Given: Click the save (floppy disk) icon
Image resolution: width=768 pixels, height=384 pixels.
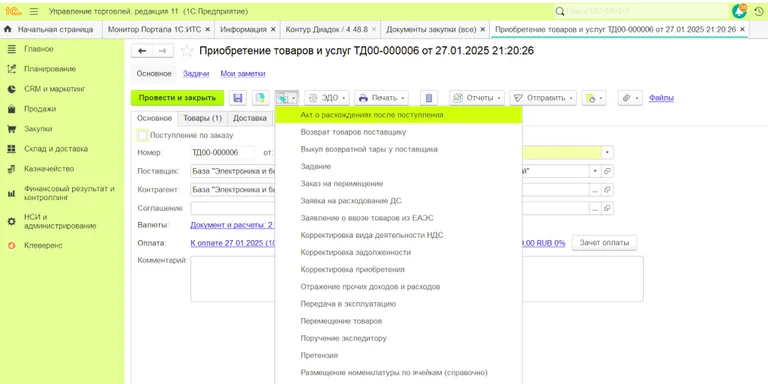Looking at the screenshot, I should pos(238,98).
